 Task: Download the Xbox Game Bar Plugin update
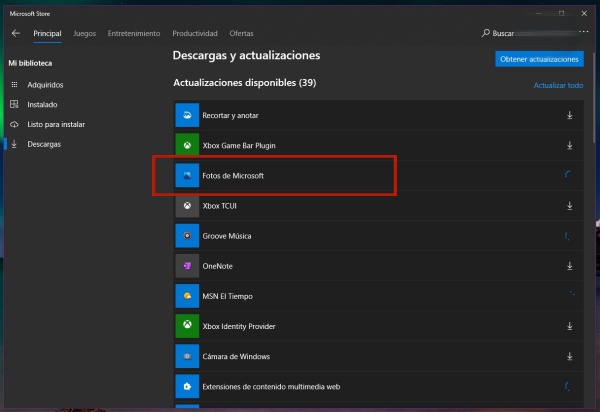tap(569, 145)
